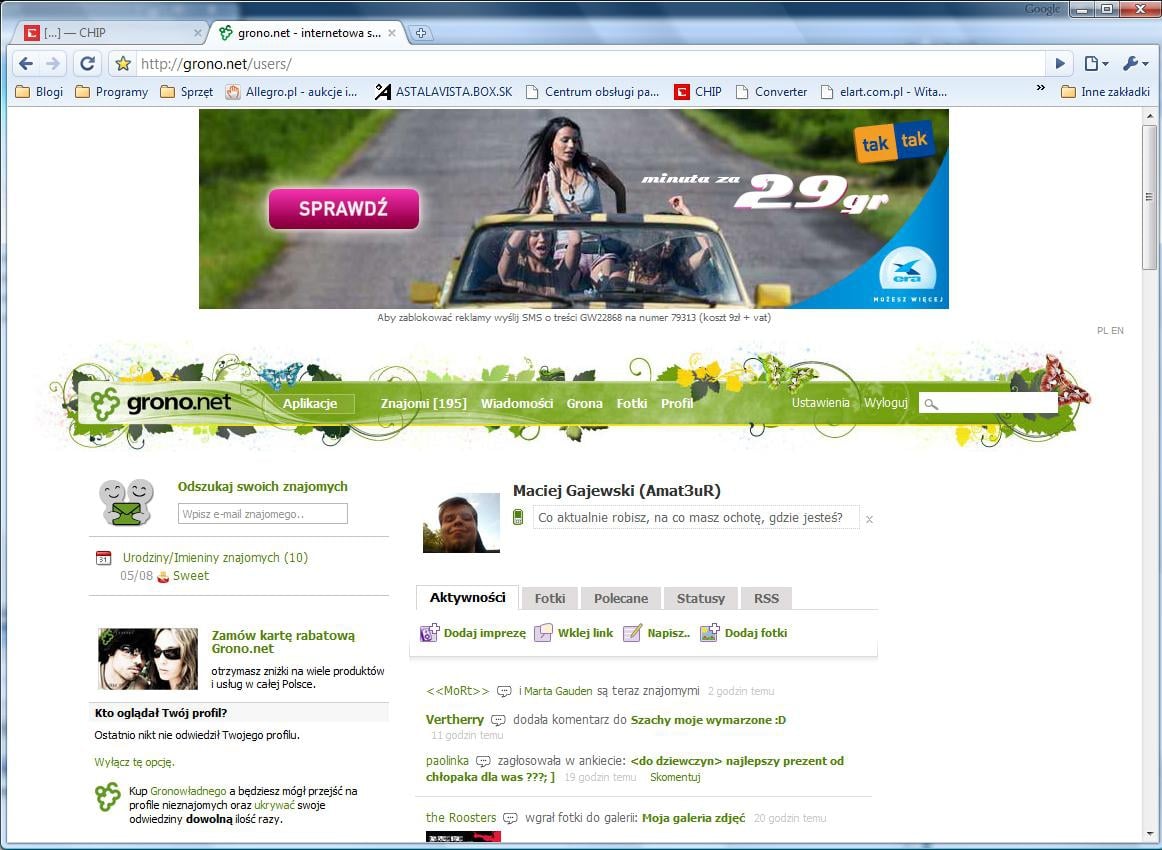Bookmark the page using the star icon
1162x850 pixels.
pos(123,64)
